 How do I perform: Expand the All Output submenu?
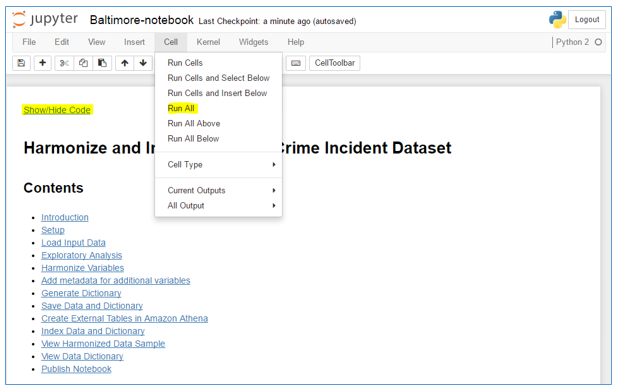218,205
